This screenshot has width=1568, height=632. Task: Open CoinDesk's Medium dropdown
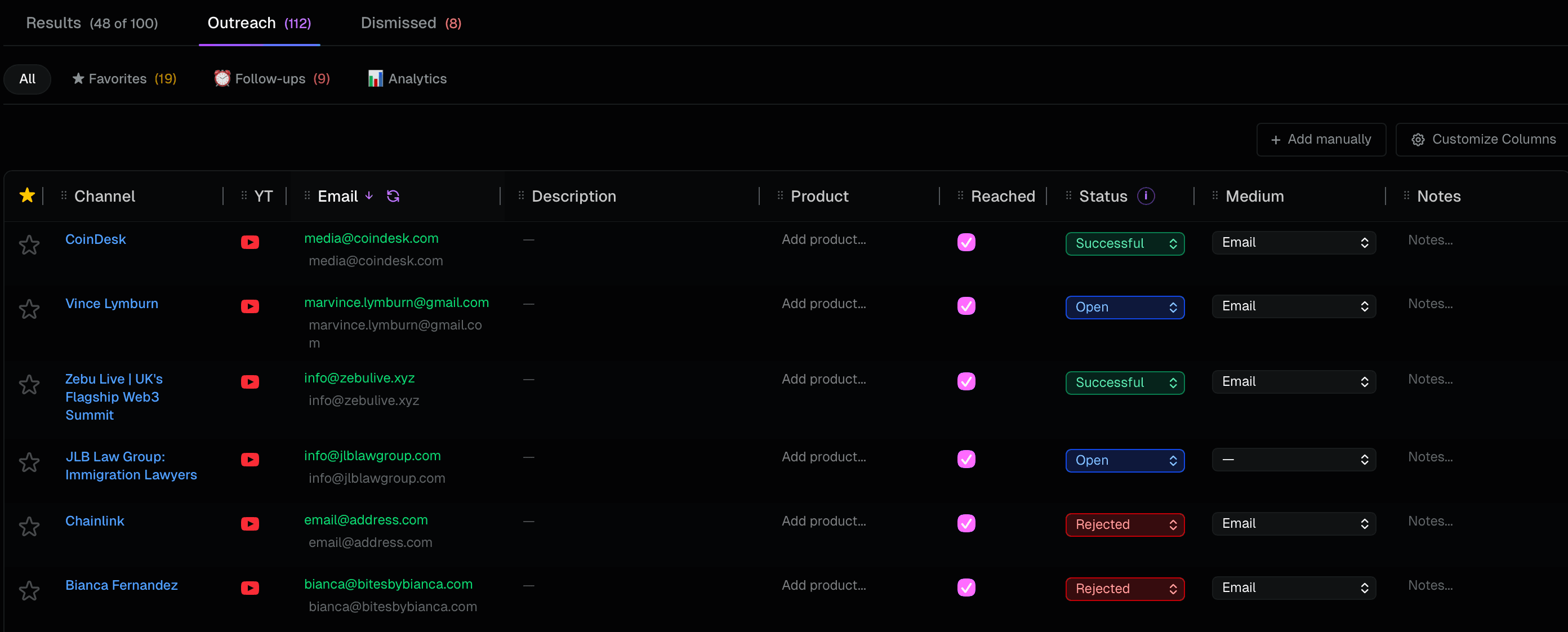pyautogui.click(x=1294, y=242)
